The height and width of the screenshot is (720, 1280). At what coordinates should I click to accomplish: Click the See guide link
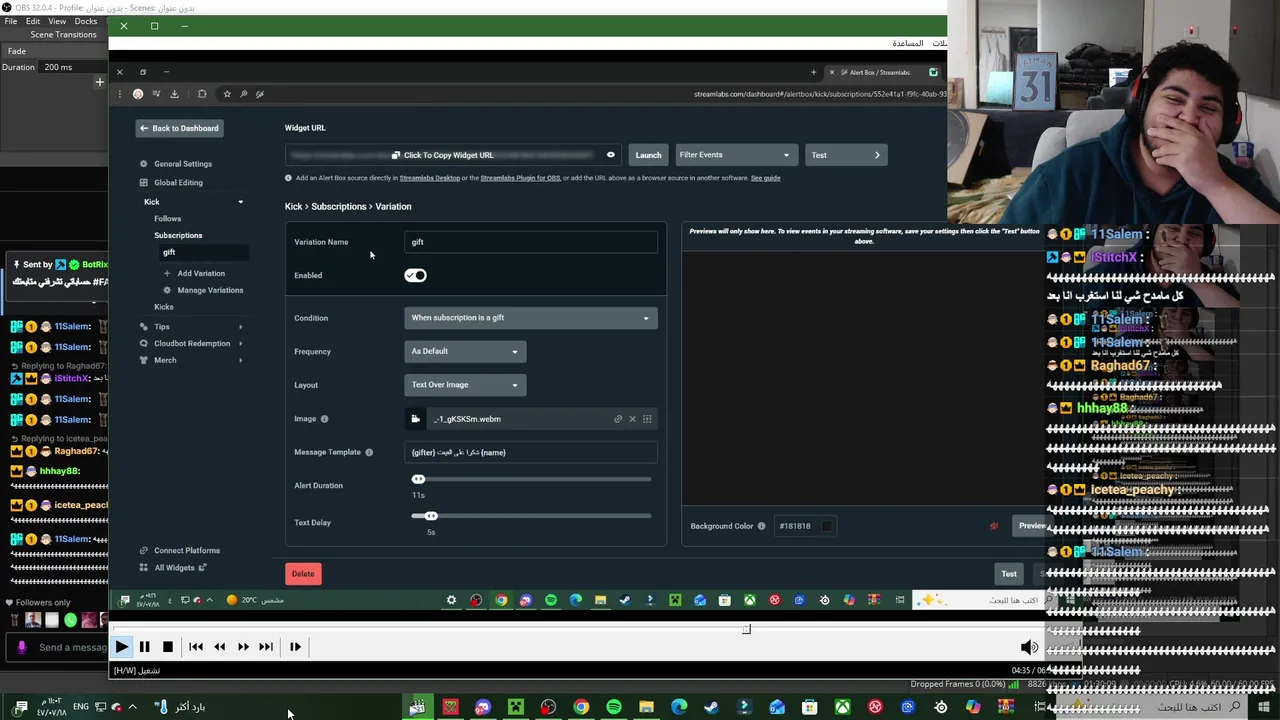click(765, 178)
